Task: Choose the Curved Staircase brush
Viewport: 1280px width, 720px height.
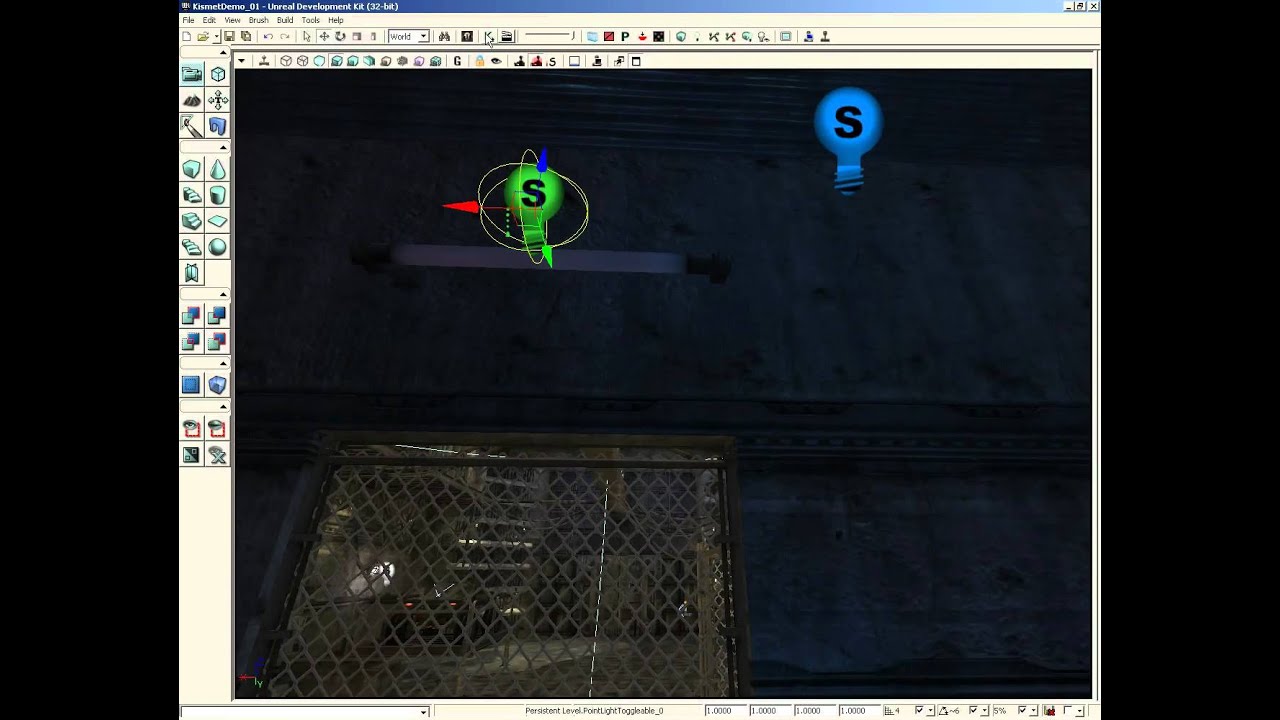Action: (191, 196)
